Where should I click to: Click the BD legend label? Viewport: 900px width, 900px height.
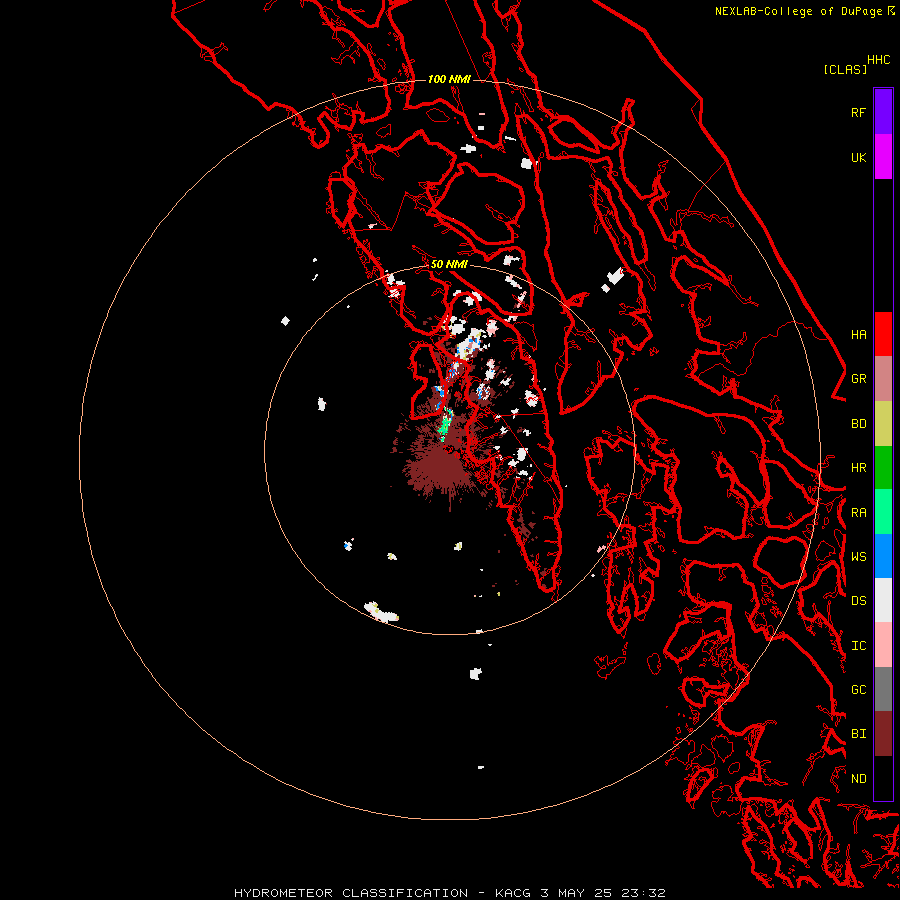pyautogui.click(x=858, y=424)
